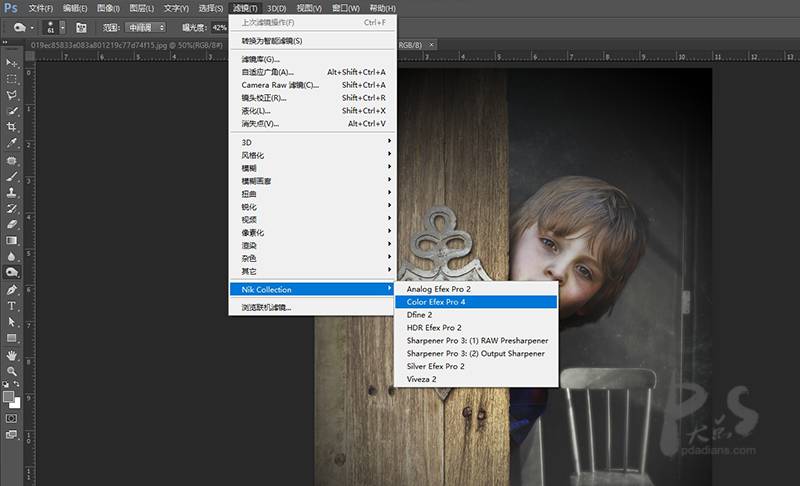Open the 图像(I) menu
Image resolution: width=800 pixels, height=486 pixels.
point(108,8)
